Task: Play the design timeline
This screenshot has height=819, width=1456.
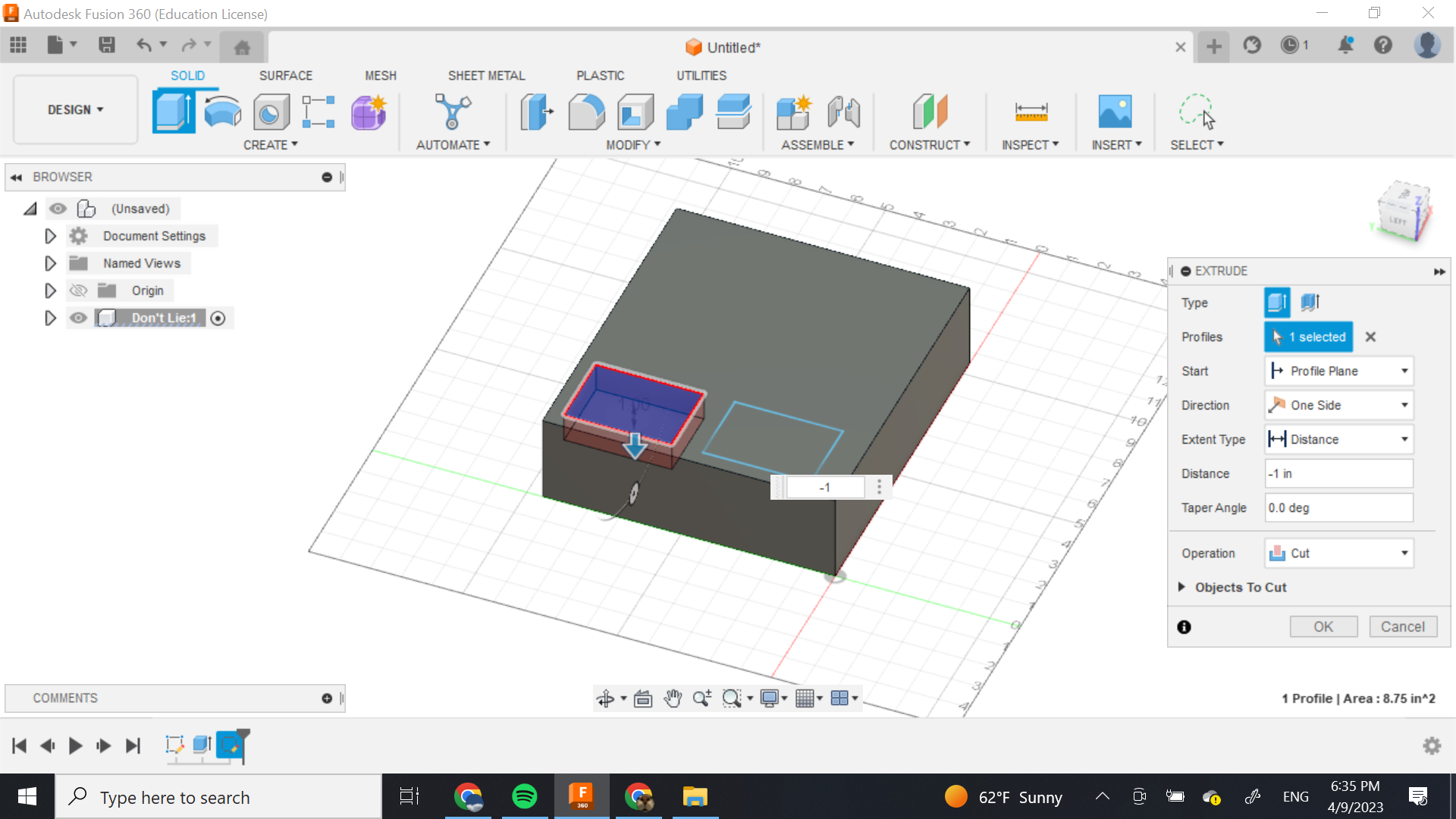Action: click(x=75, y=745)
